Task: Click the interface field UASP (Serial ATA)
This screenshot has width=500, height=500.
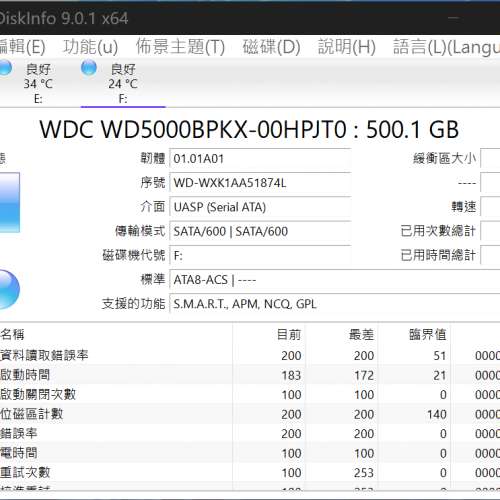Action: tap(260, 207)
